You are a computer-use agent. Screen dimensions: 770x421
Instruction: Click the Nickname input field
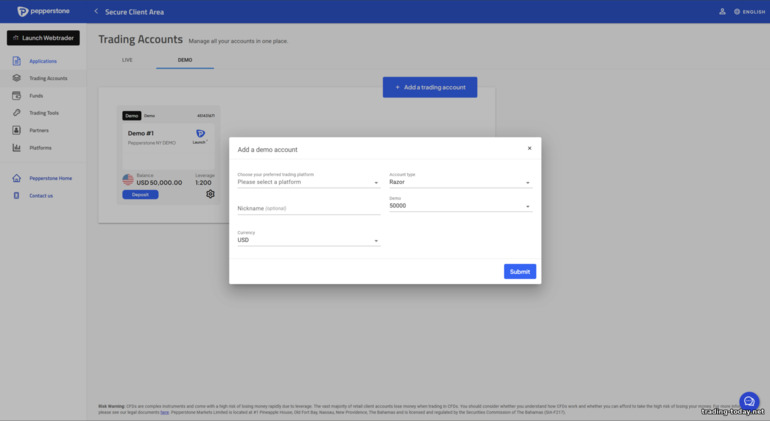(x=308, y=208)
